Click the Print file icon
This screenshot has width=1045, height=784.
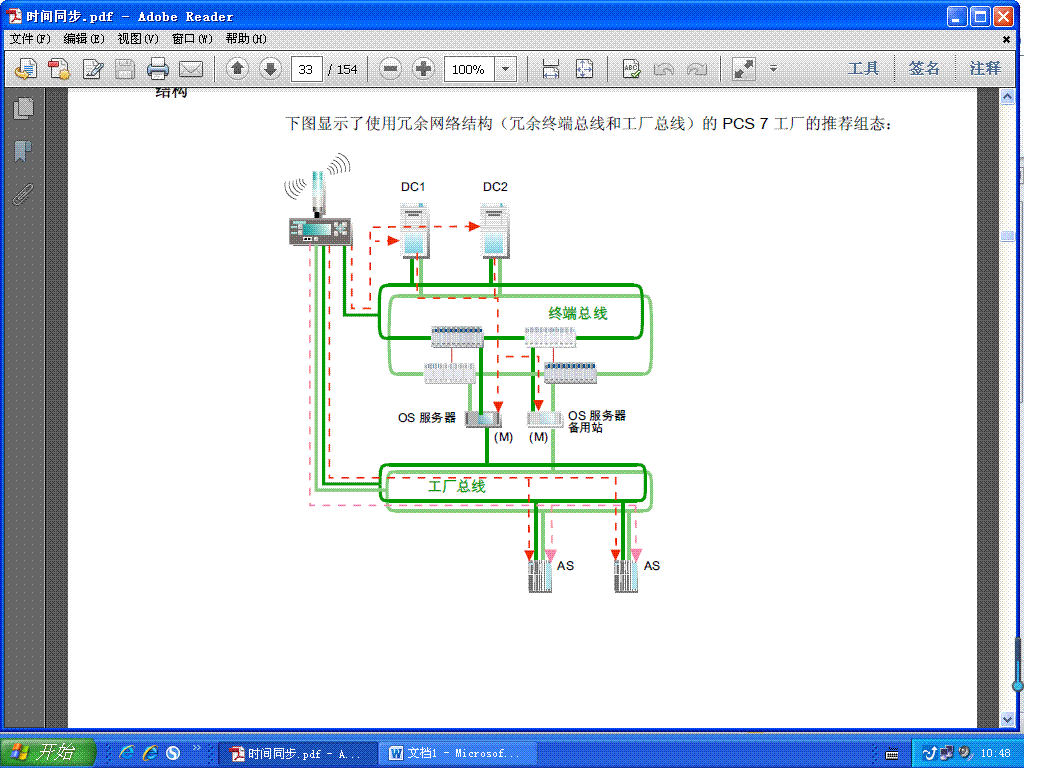point(158,69)
